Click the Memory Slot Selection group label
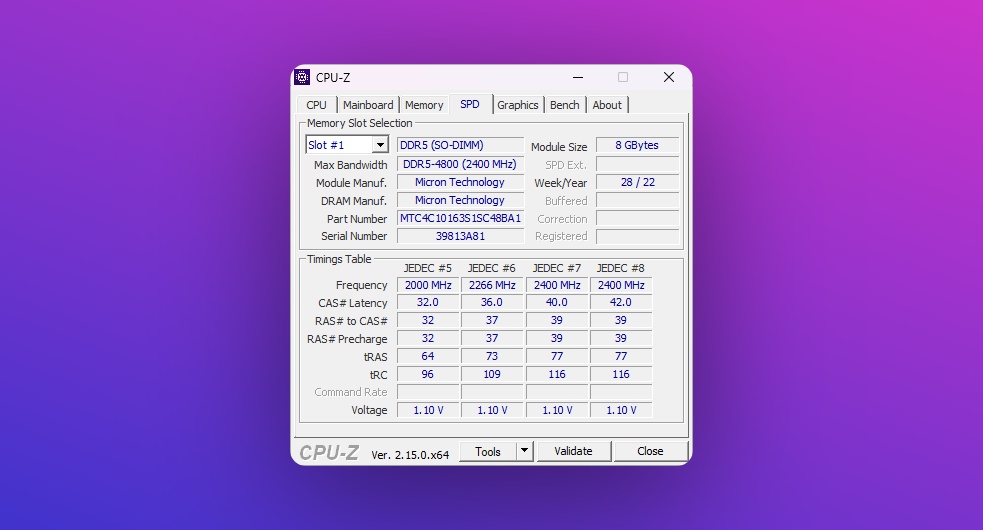983x530 pixels. (x=360, y=123)
